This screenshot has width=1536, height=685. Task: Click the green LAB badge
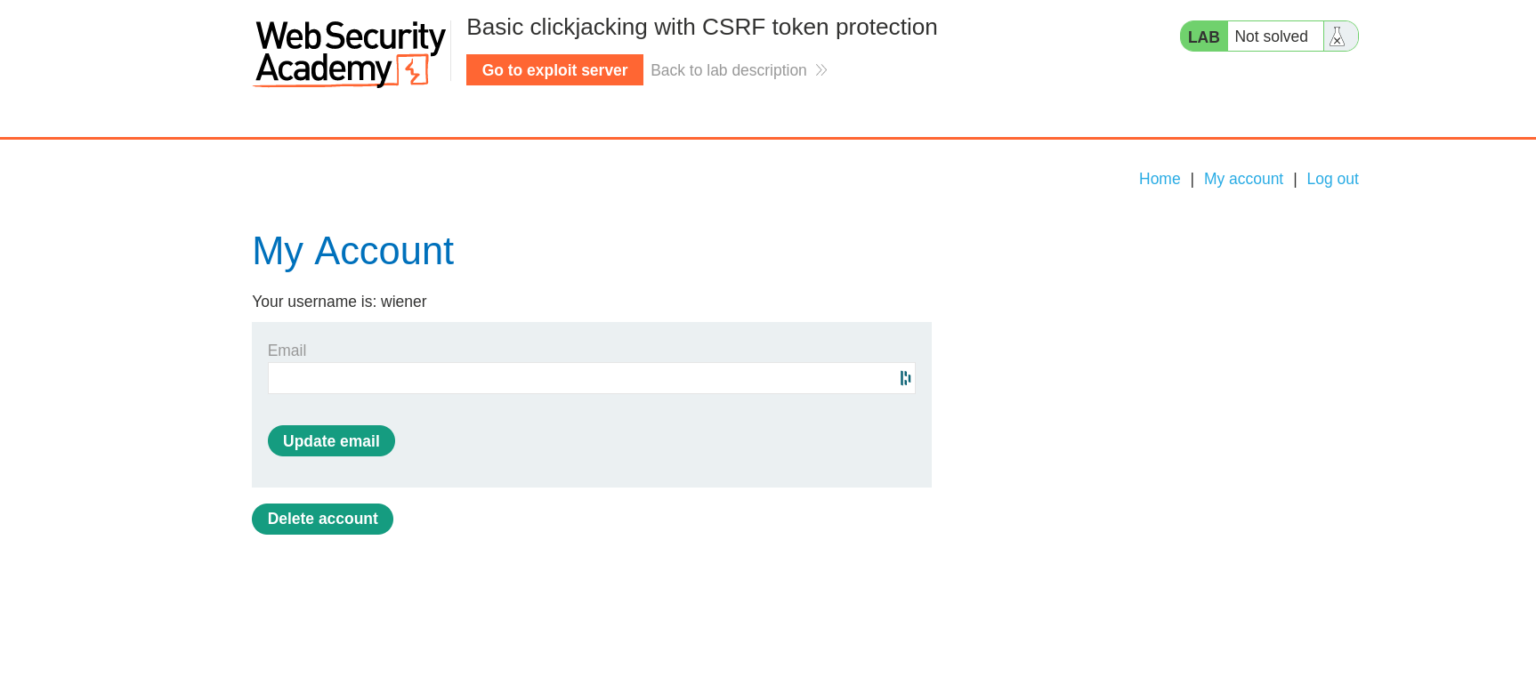pos(1203,35)
